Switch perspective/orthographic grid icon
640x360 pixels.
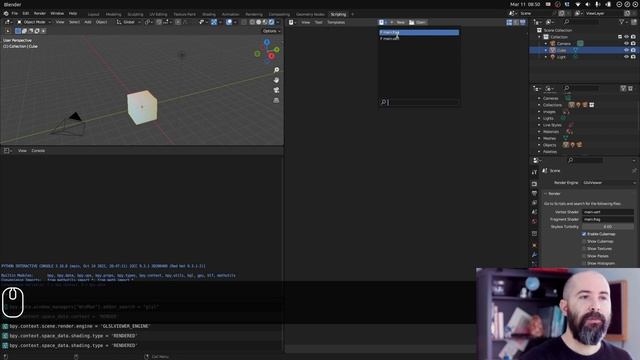point(276,100)
